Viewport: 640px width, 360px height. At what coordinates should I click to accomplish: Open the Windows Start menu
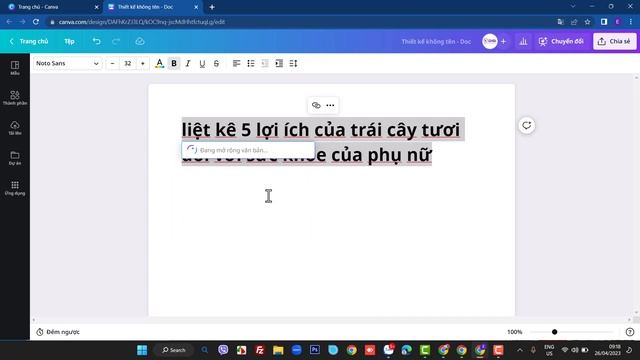[x=142, y=350]
